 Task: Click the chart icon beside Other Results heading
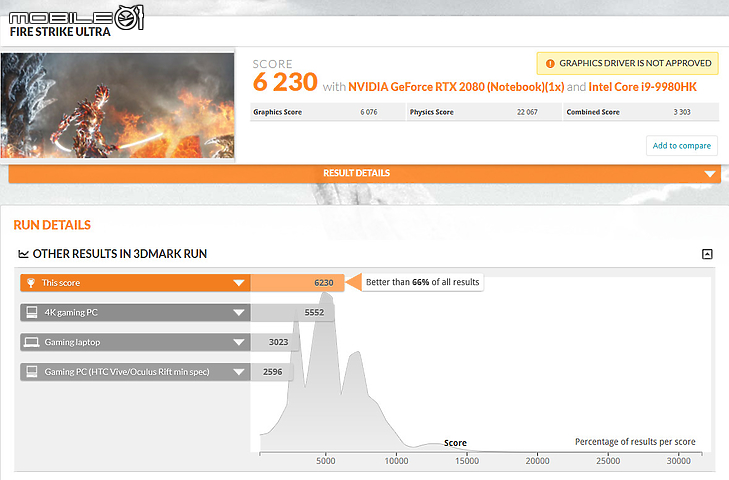(x=23, y=254)
